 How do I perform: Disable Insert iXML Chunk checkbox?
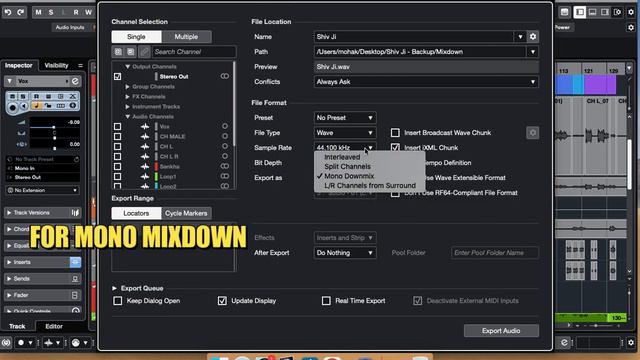click(x=395, y=147)
